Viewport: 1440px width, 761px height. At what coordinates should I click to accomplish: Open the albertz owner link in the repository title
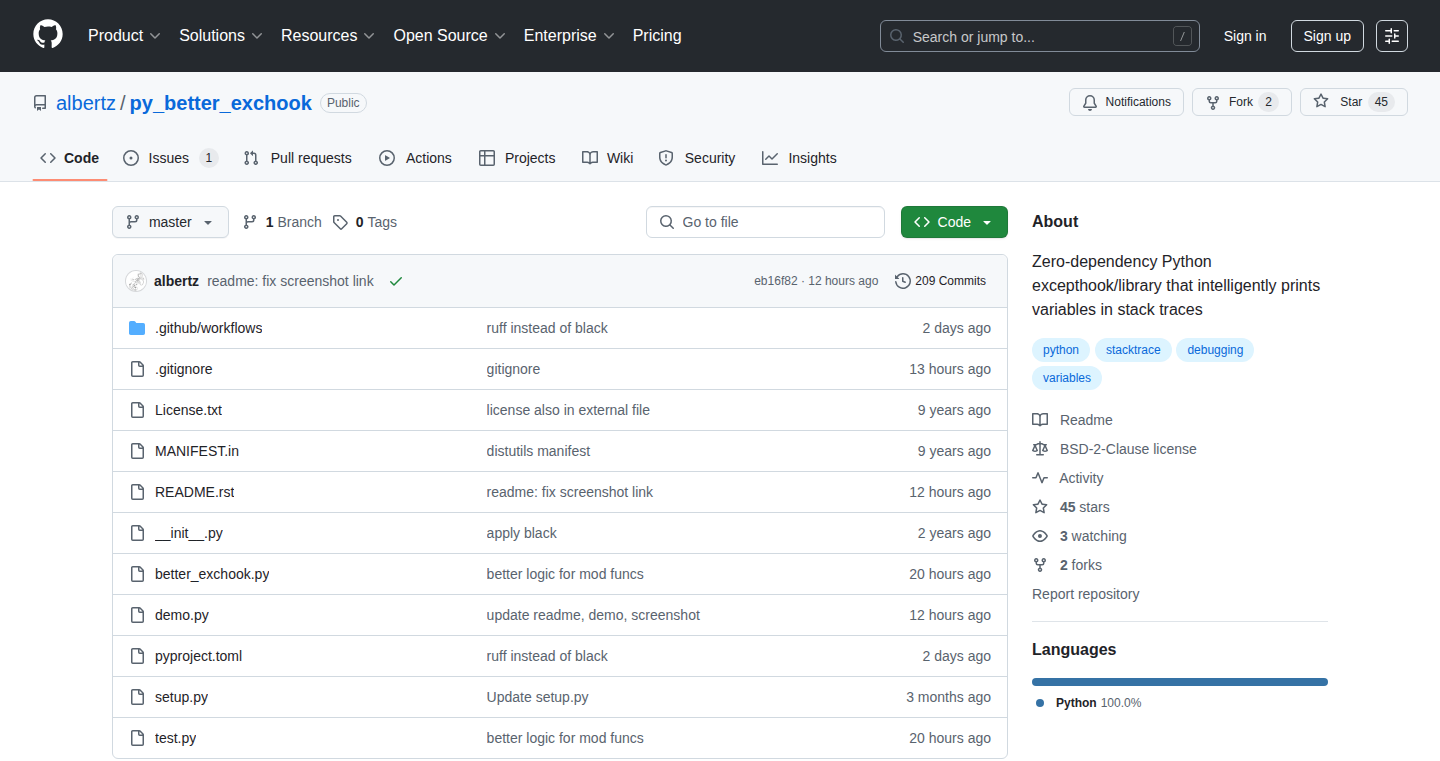tap(86, 103)
